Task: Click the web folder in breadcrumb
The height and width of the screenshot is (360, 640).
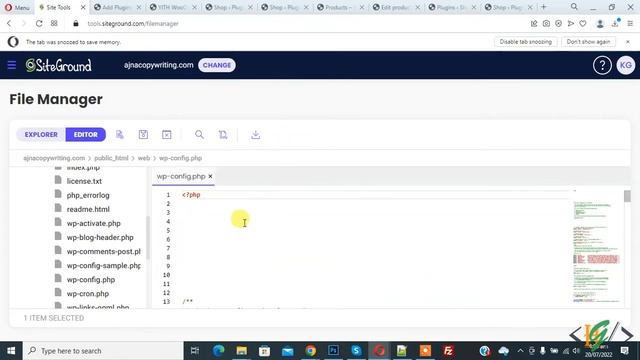Action: point(144,158)
